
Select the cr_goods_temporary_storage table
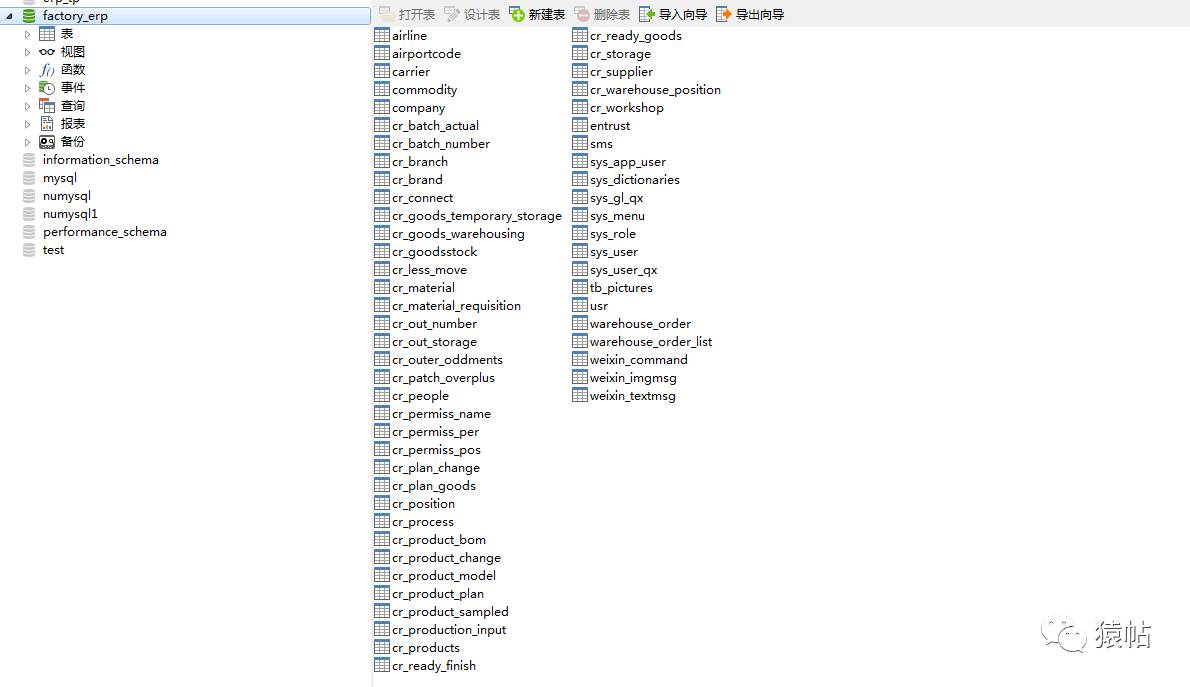477,216
